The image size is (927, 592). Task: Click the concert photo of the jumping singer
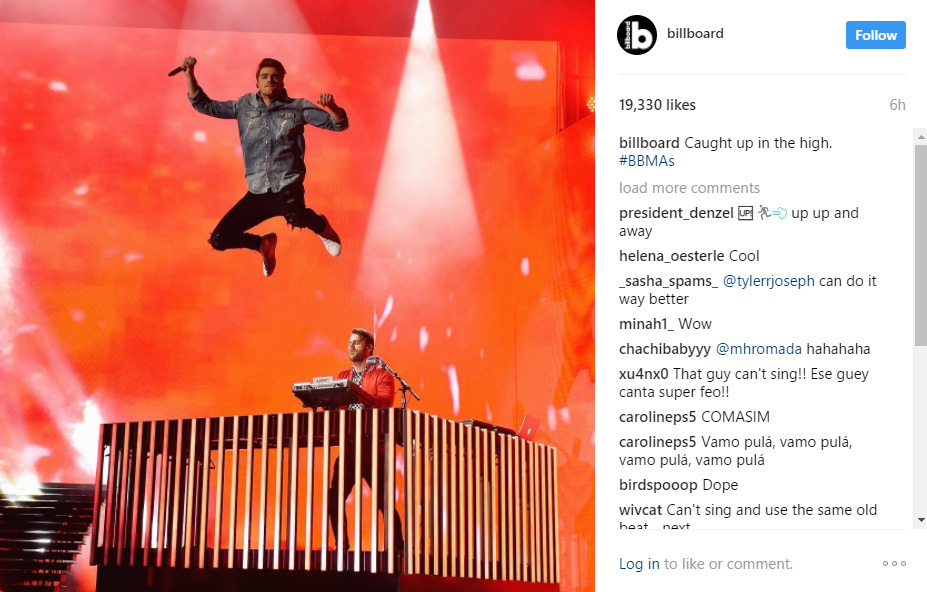click(x=297, y=296)
